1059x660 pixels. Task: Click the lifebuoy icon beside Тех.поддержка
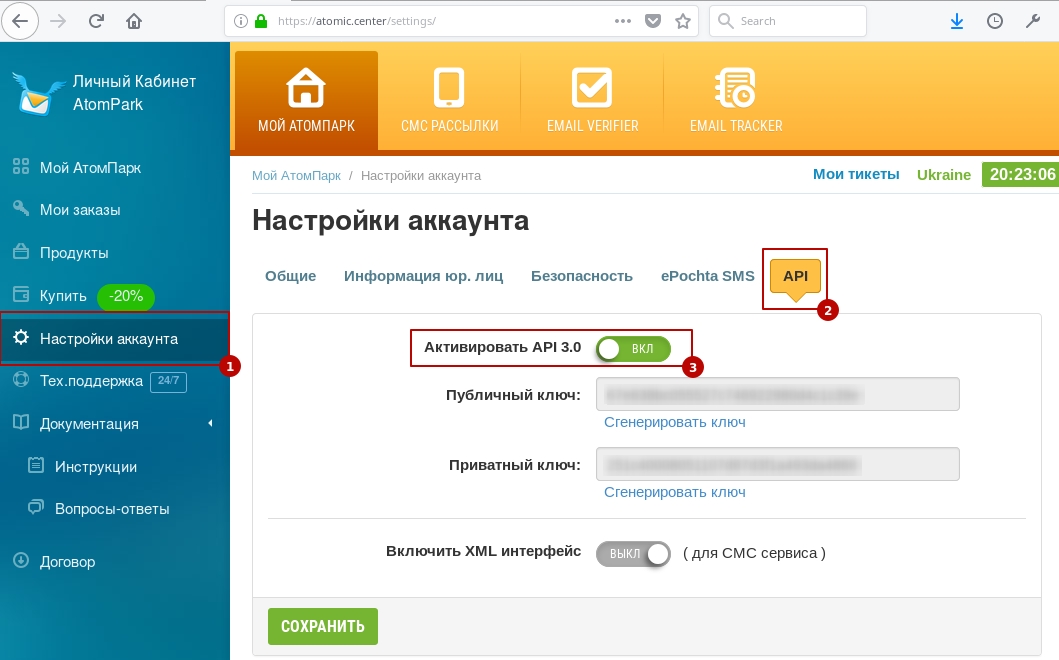[x=21, y=380]
